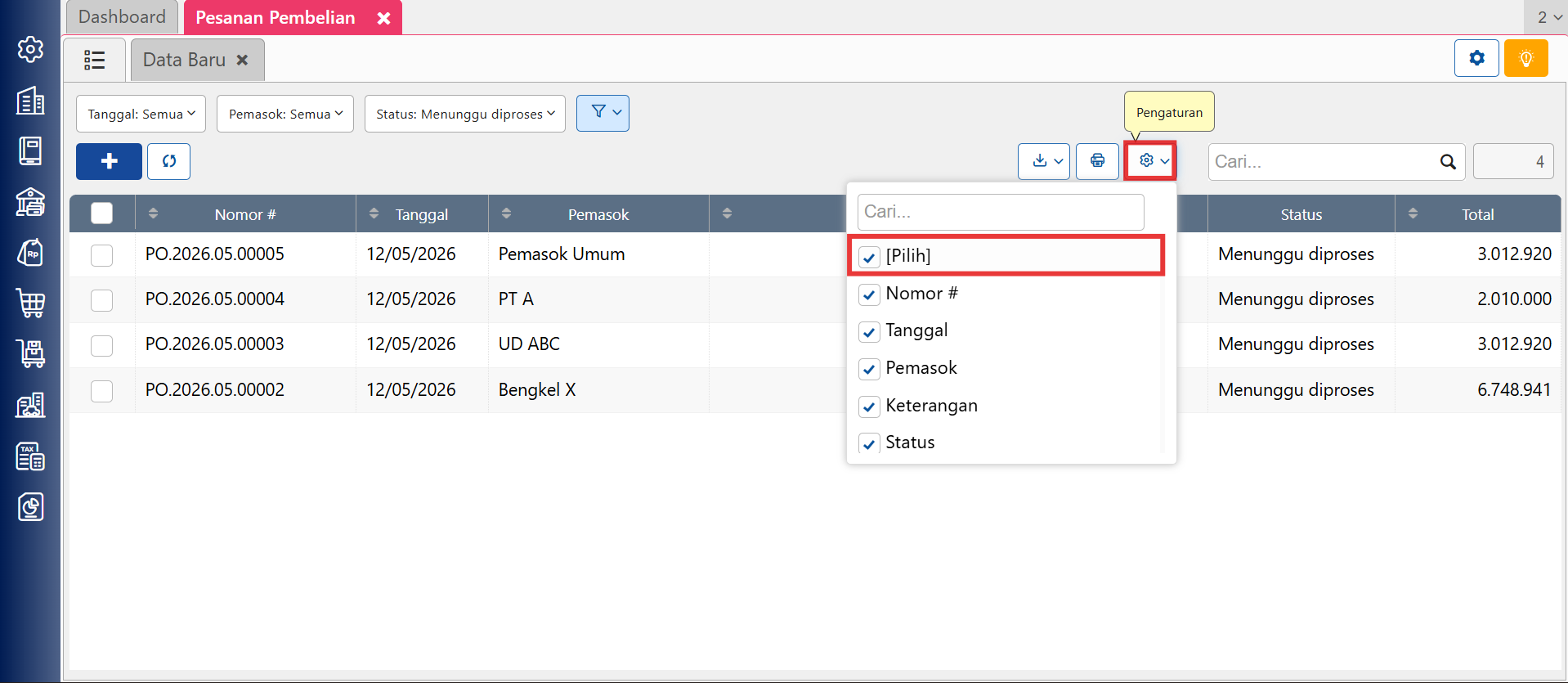The height and width of the screenshot is (683, 1568).
Task: Click the orange lightbulb tips icon
Action: coord(1525,59)
